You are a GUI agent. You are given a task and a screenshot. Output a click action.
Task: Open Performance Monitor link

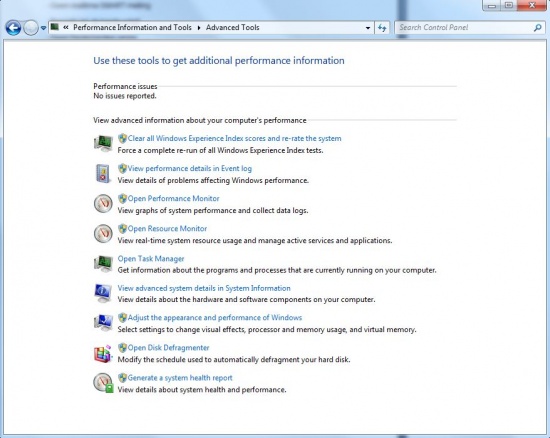tap(173, 198)
